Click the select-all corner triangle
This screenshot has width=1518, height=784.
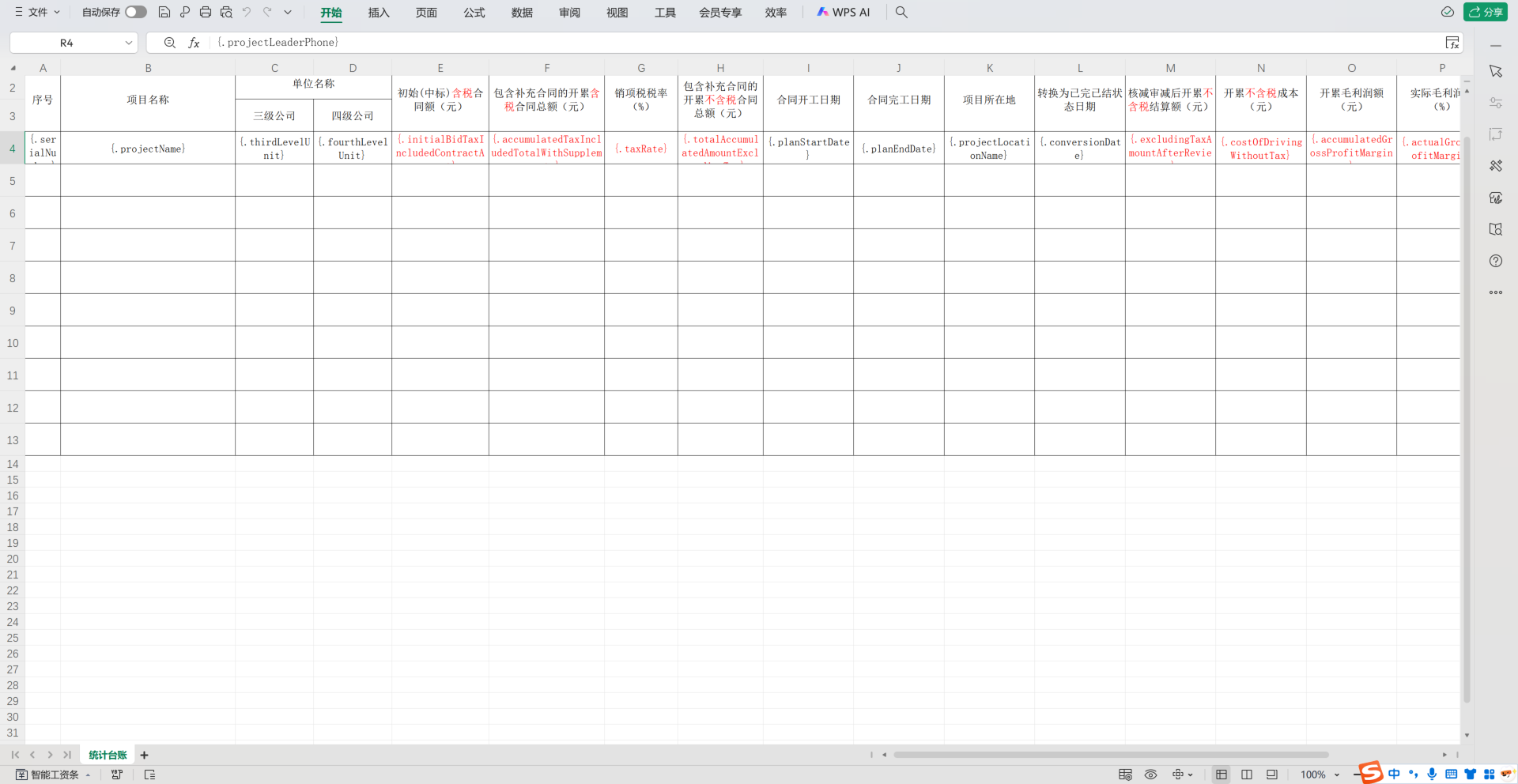click(13, 68)
